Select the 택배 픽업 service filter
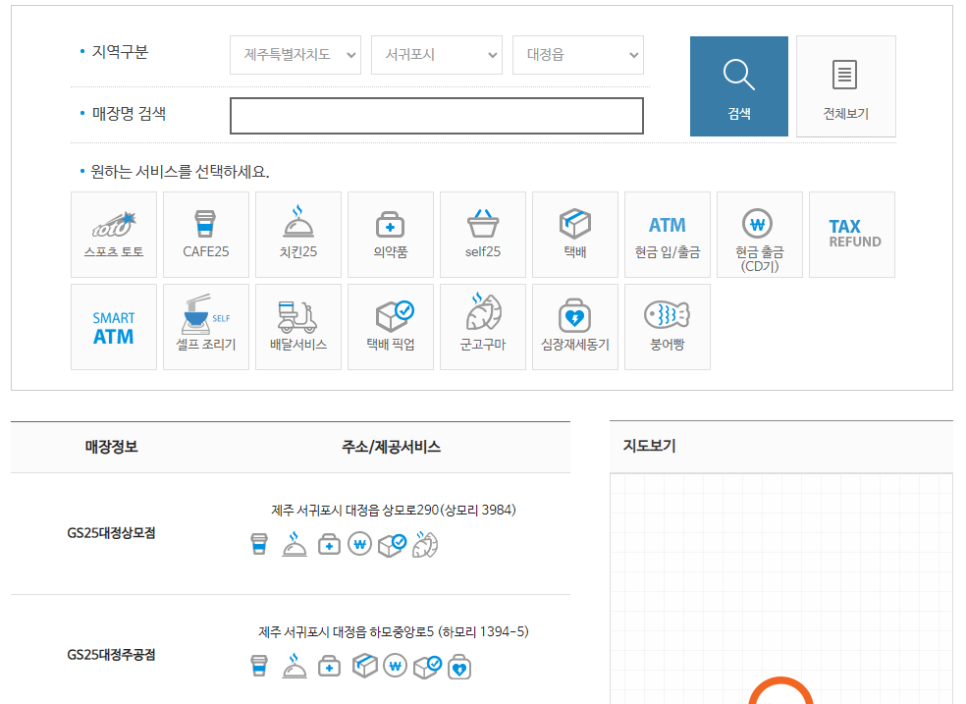The width and height of the screenshot is (966, 704). 391,327
